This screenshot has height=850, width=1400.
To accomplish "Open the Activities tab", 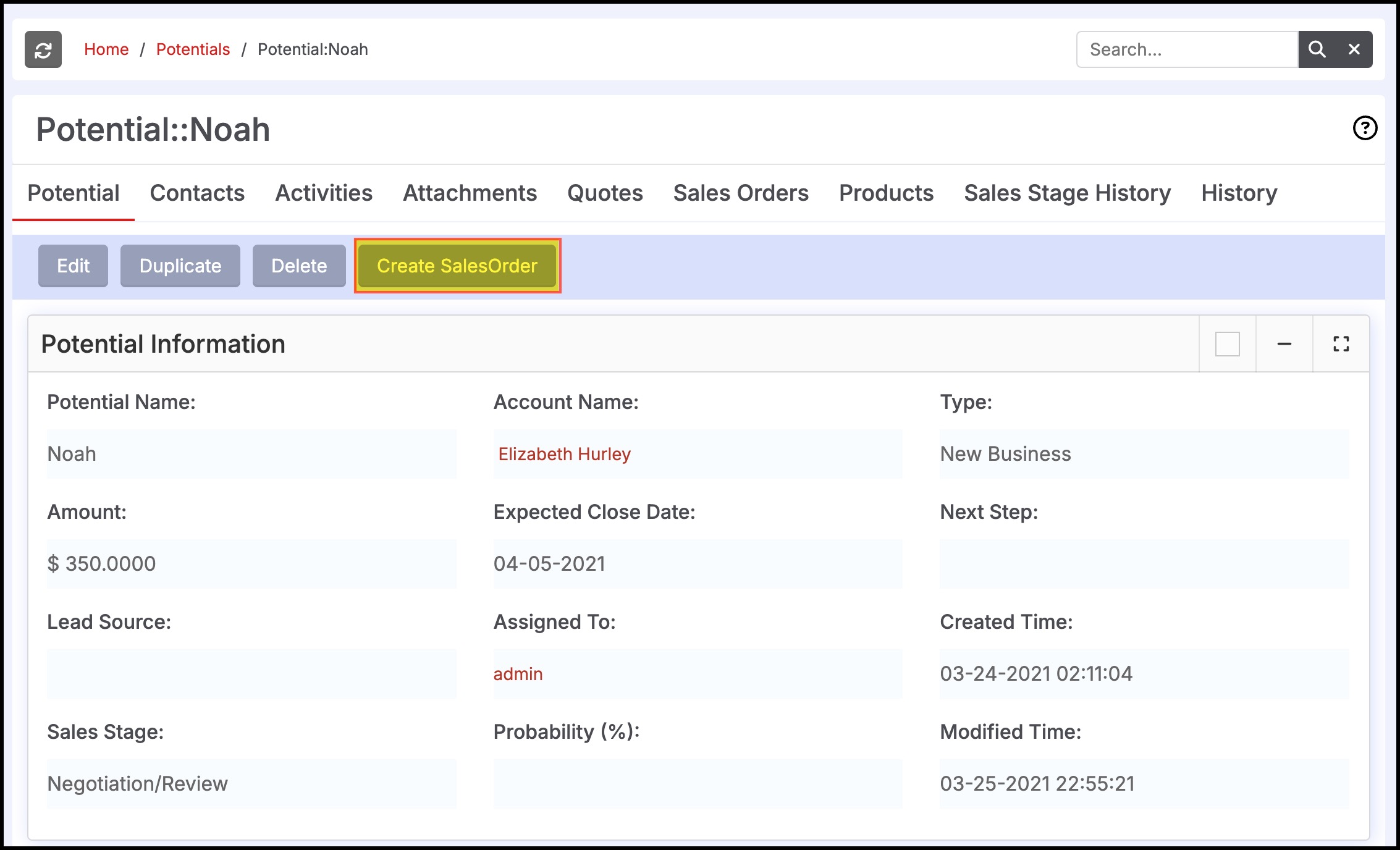I will [324, 193].
